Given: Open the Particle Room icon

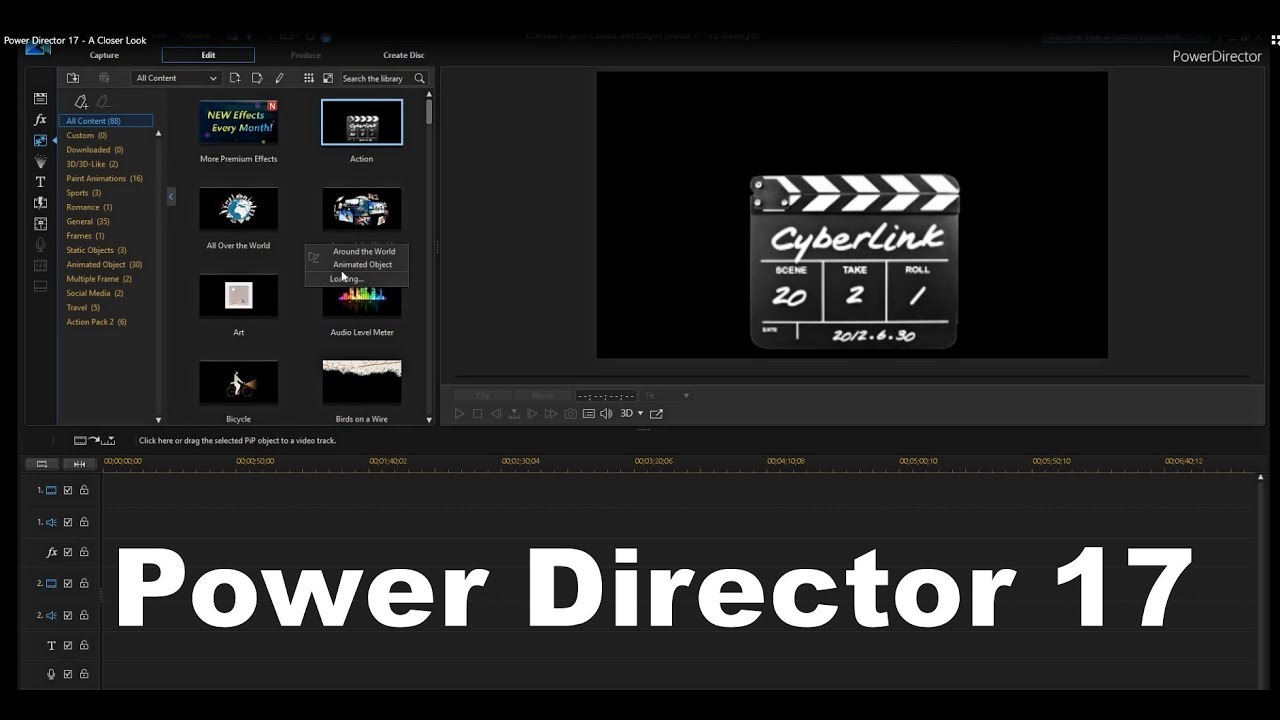Looking at the screenshot, I should click(40, 162).
